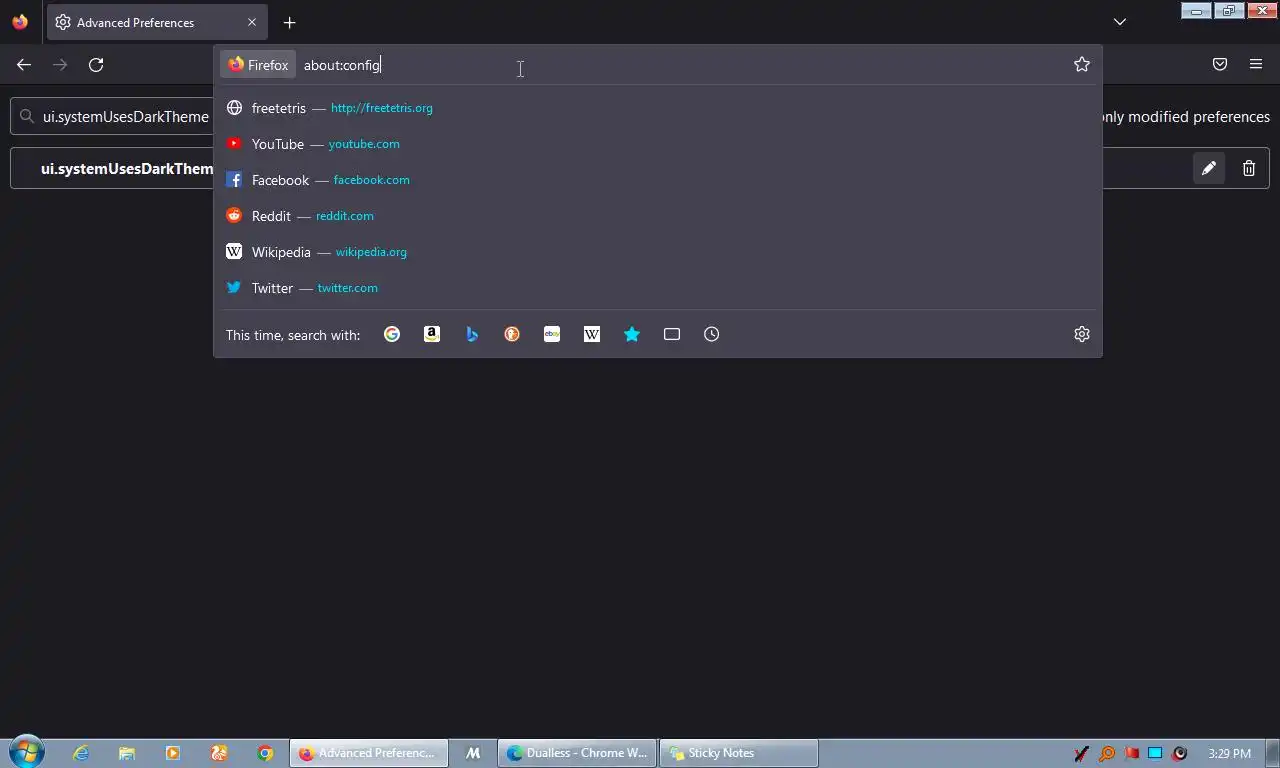Open Windows Explorer folder from the taskbar
The width and height of the screenshot is (1280, 768).
pos(127,753)
